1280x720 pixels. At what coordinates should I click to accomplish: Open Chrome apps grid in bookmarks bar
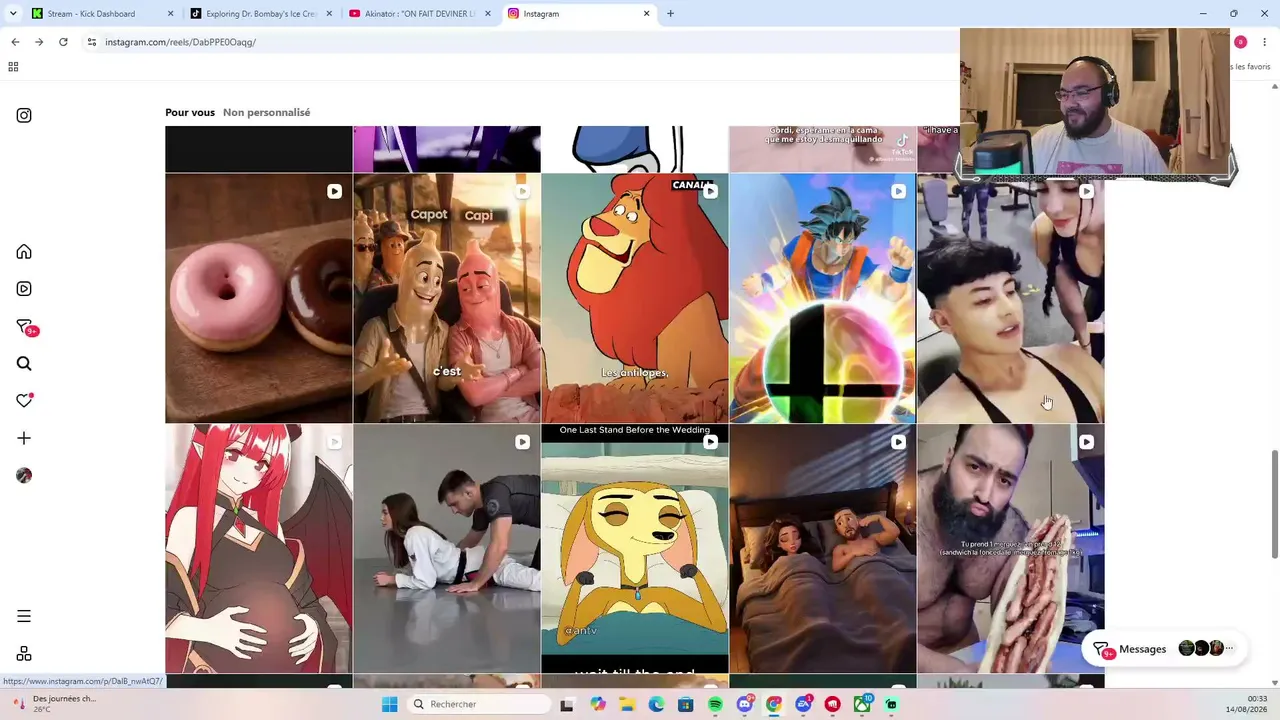(13, 67)
